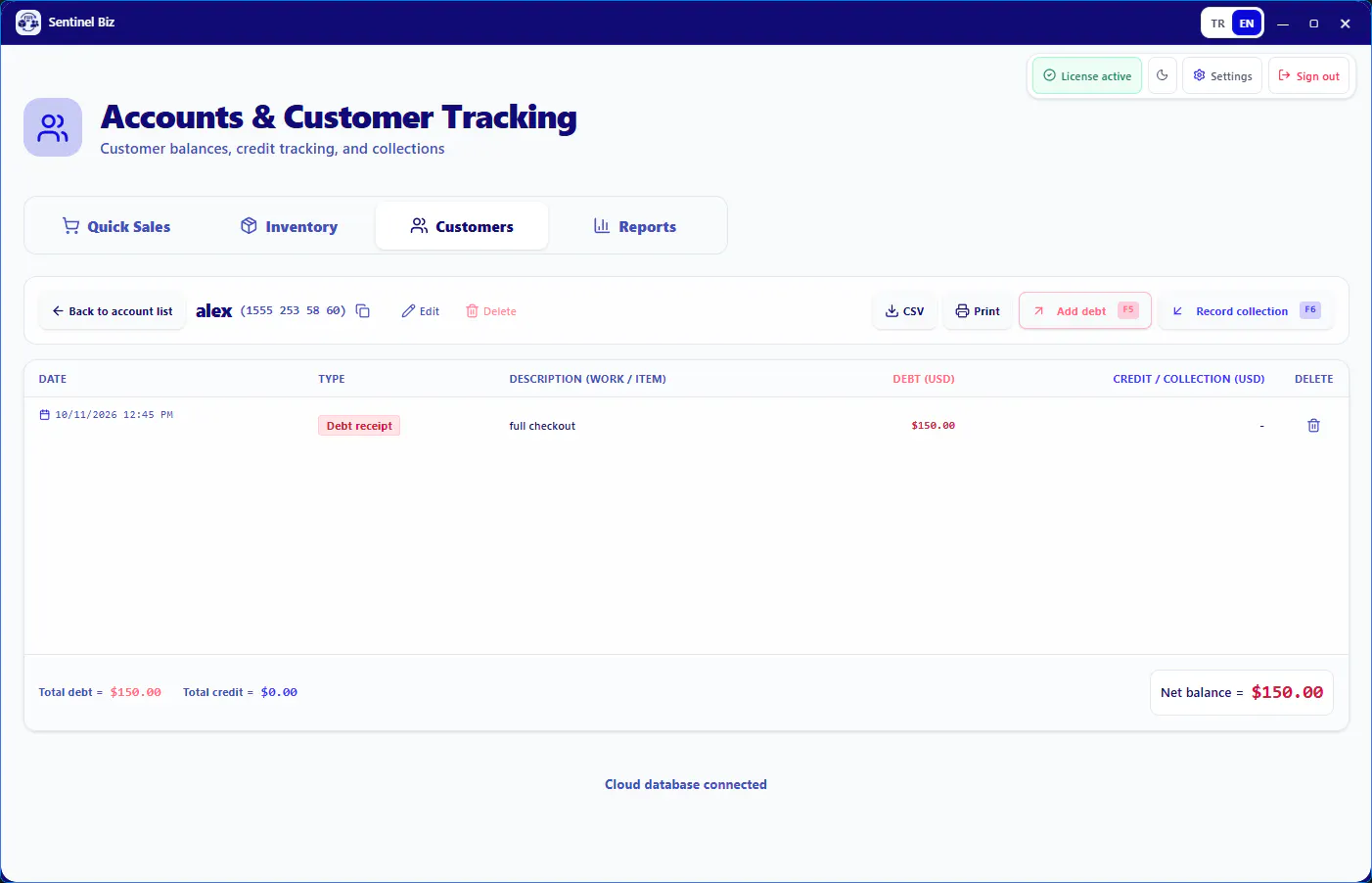Viewport: 1372px width, 883px height.
Task: Click the License active badge
Action: [1087, 75]
